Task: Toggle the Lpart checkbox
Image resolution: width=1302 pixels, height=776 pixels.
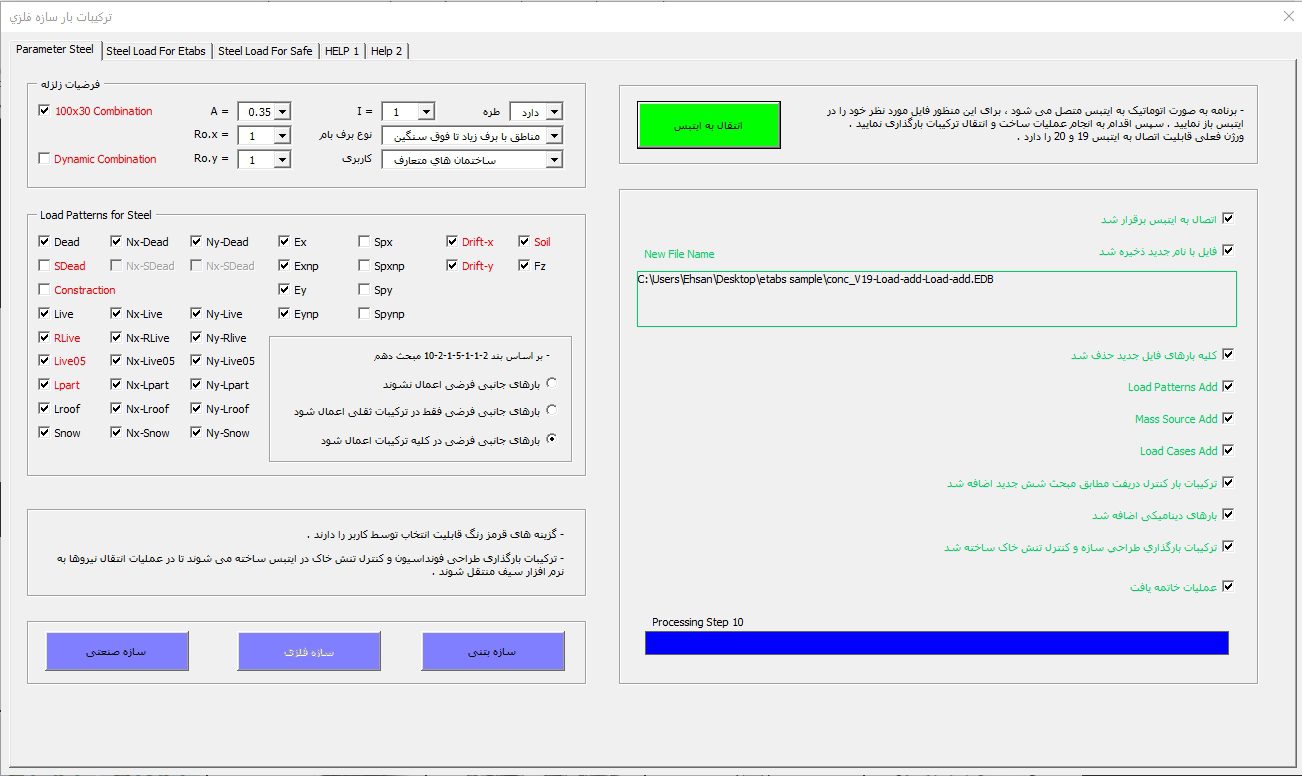Action: tap(43, 385)
